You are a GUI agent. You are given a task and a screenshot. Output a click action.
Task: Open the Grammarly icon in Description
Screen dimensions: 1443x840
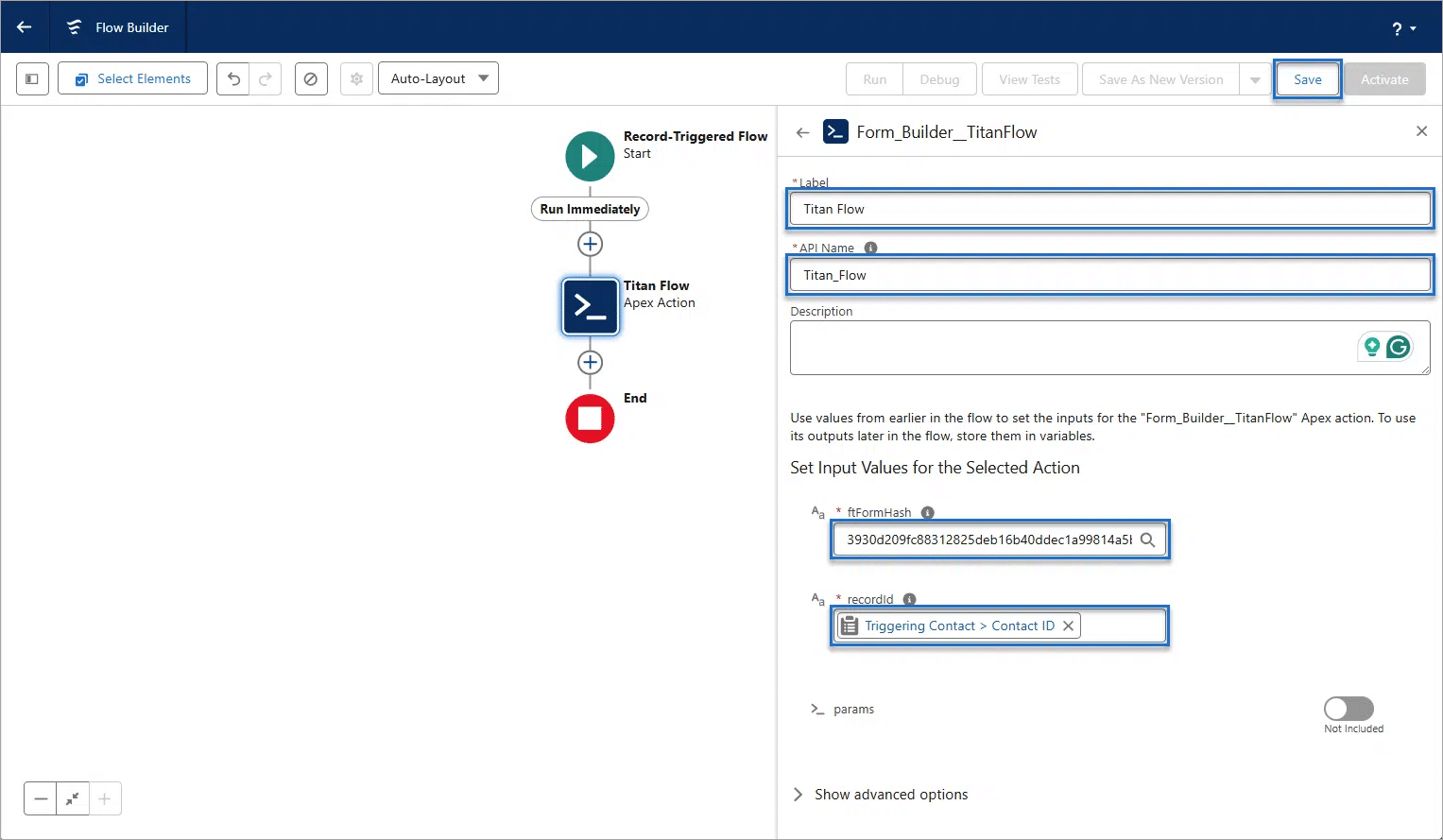1399,347
